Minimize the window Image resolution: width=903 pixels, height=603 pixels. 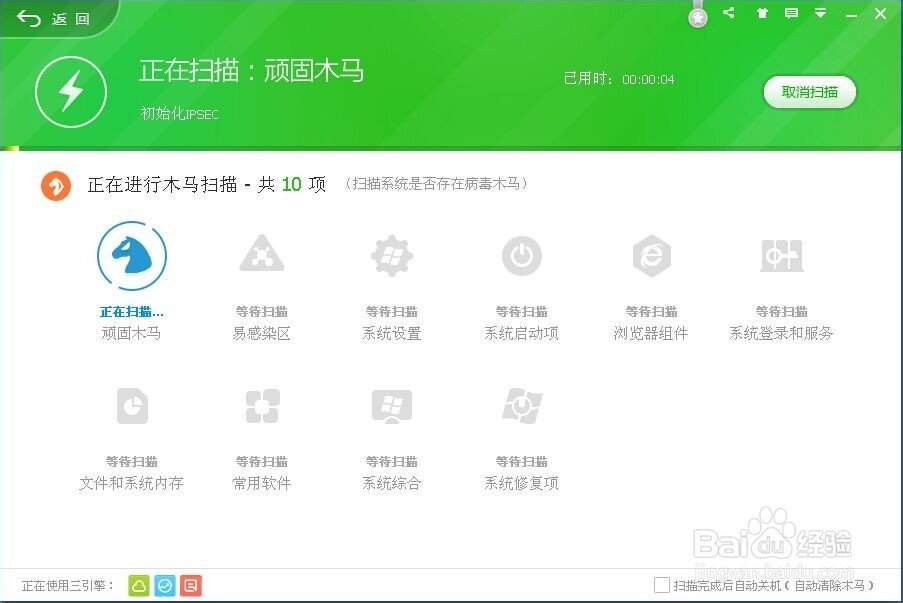[851, 13]
